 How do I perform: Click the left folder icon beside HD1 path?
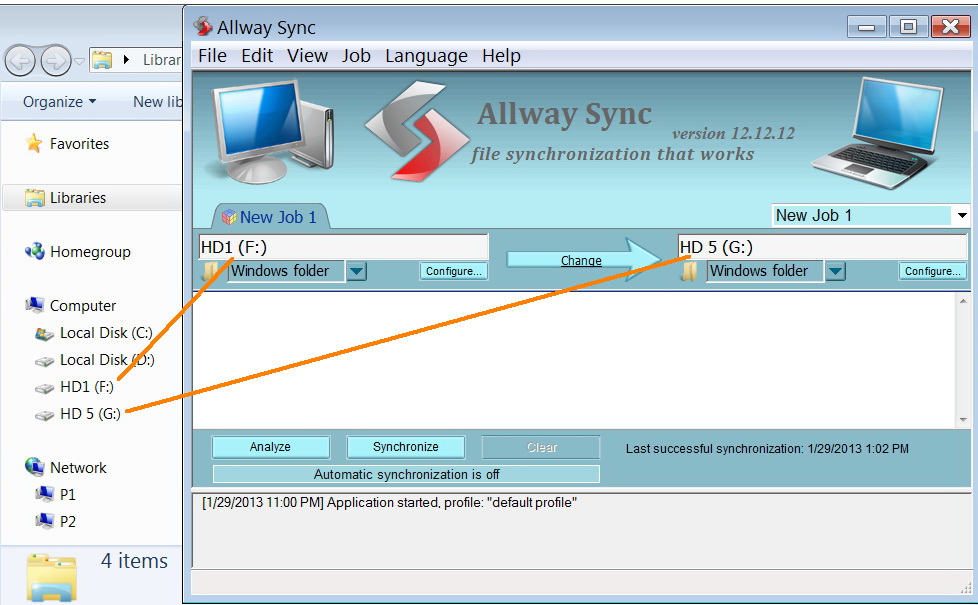[x=210, y=271]
